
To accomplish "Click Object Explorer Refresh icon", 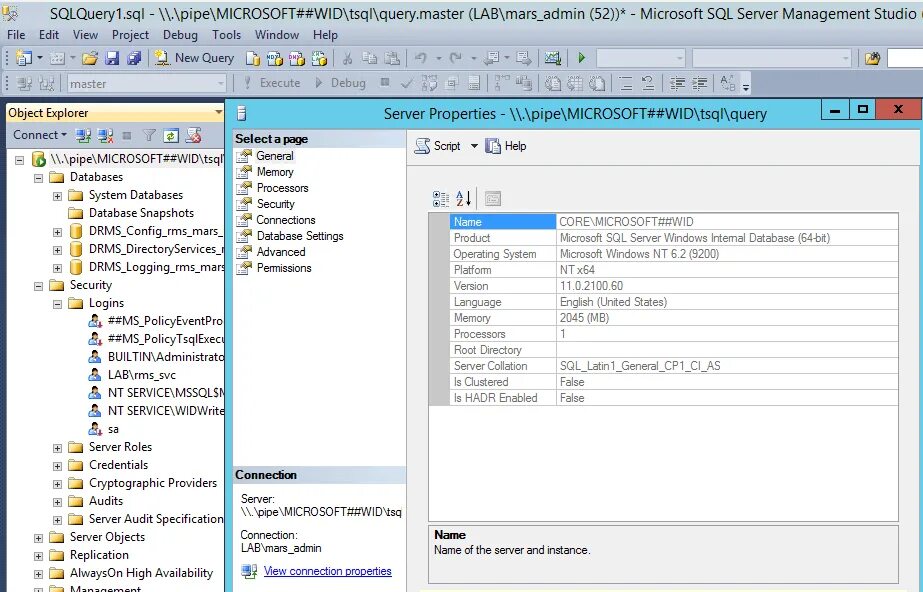I will [x=171, y=135].
